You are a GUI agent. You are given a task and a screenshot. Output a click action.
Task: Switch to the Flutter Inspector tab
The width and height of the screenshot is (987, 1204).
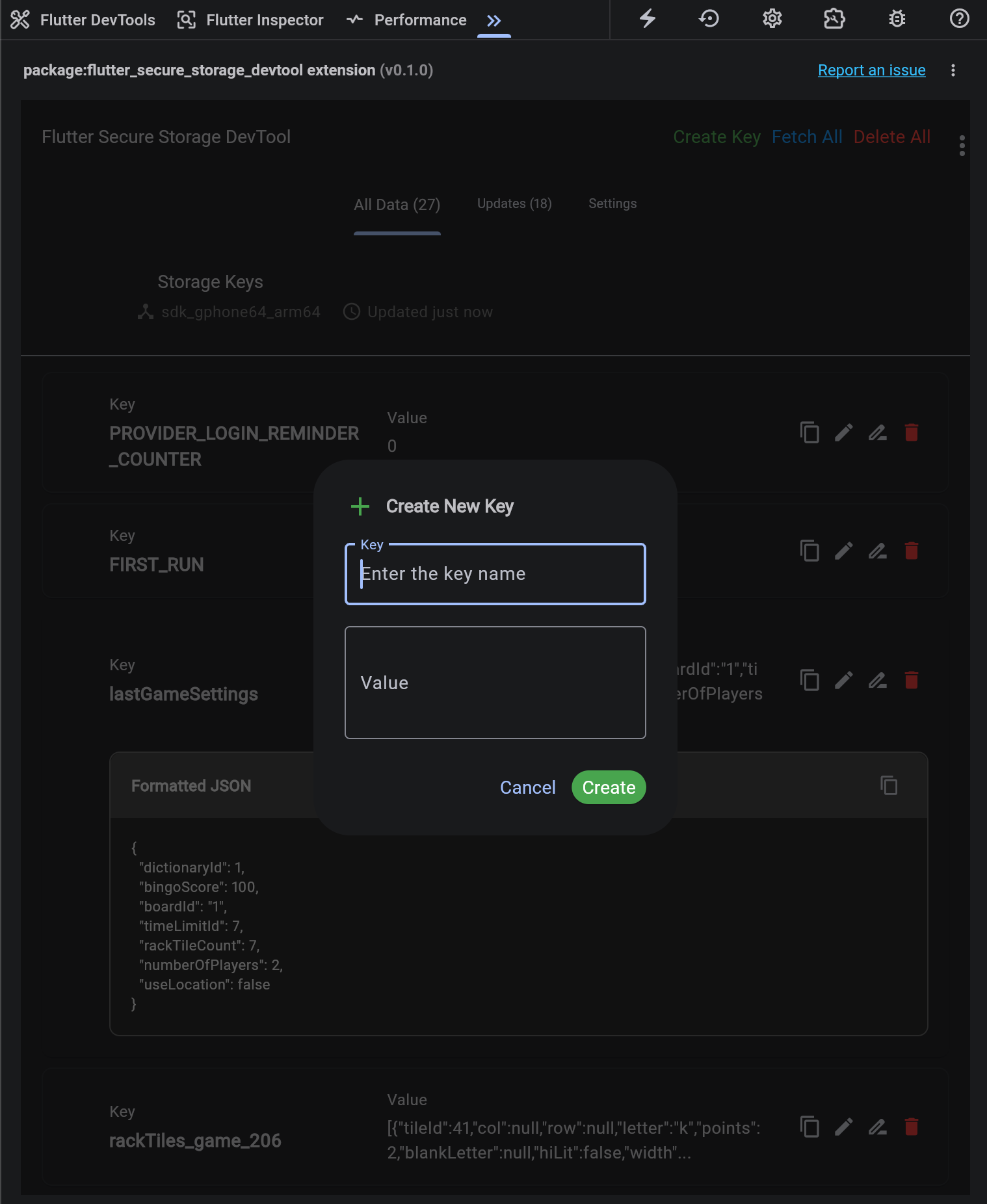(x=251, y=20)
